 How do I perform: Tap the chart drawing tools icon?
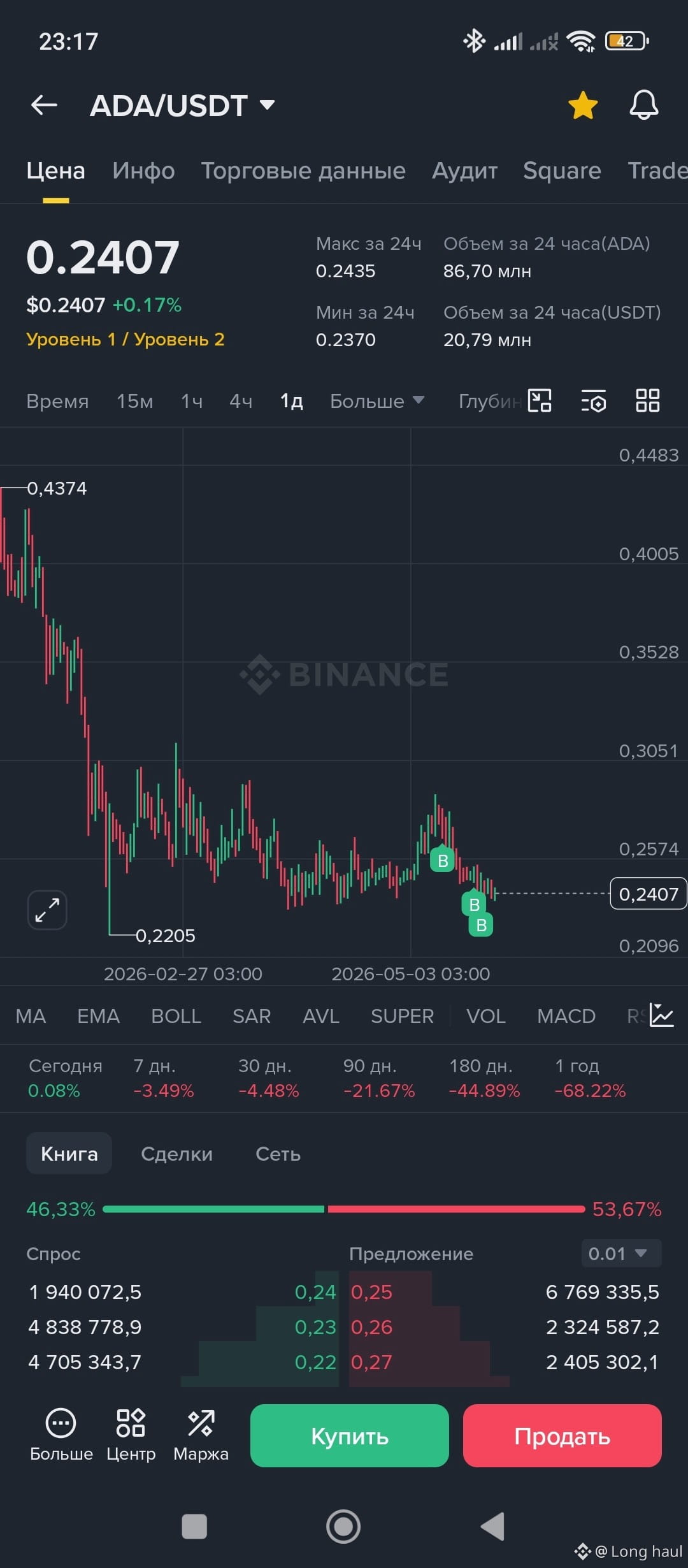click(540, 401)
